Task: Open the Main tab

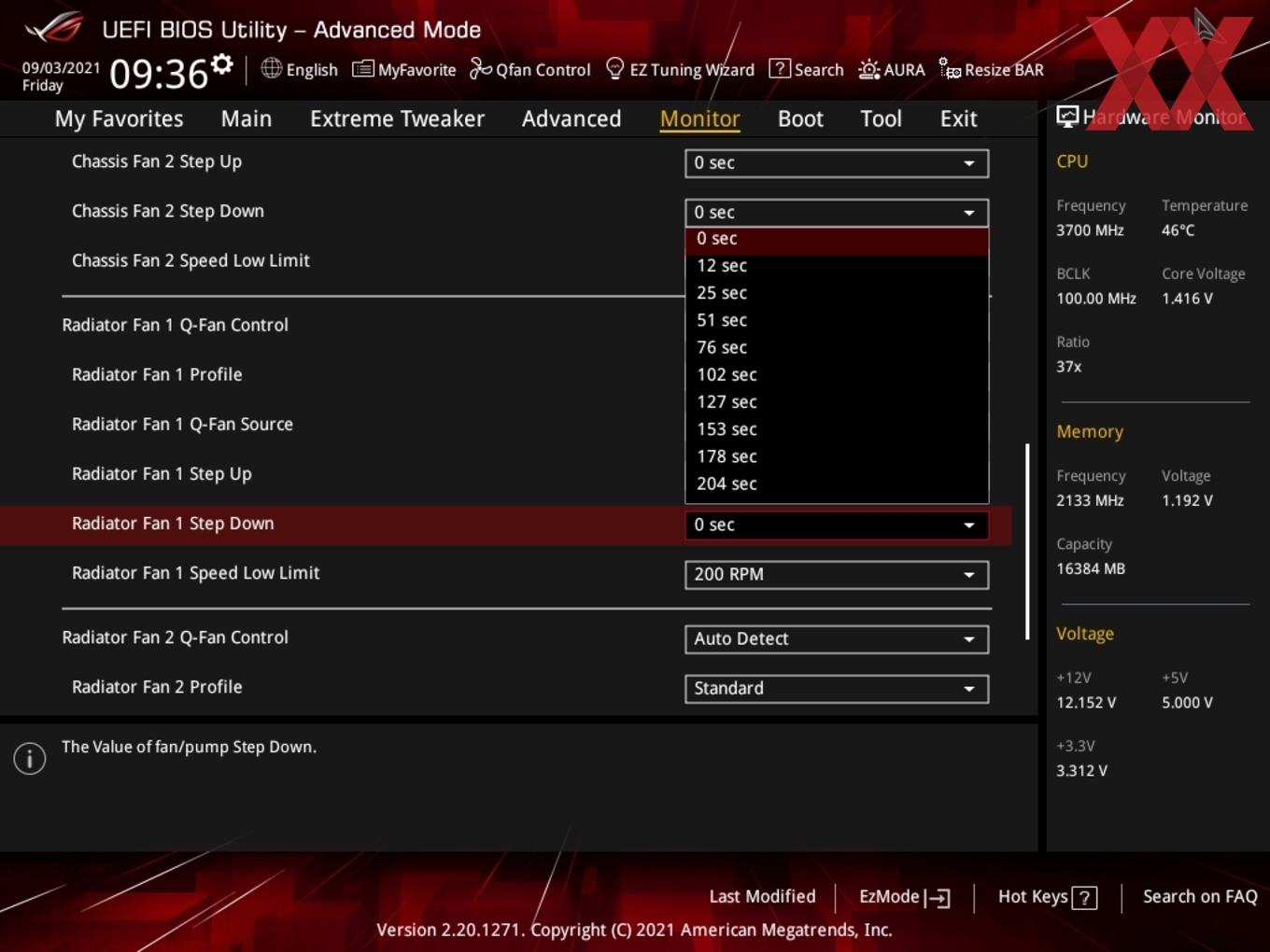Action: click(247, 119)
